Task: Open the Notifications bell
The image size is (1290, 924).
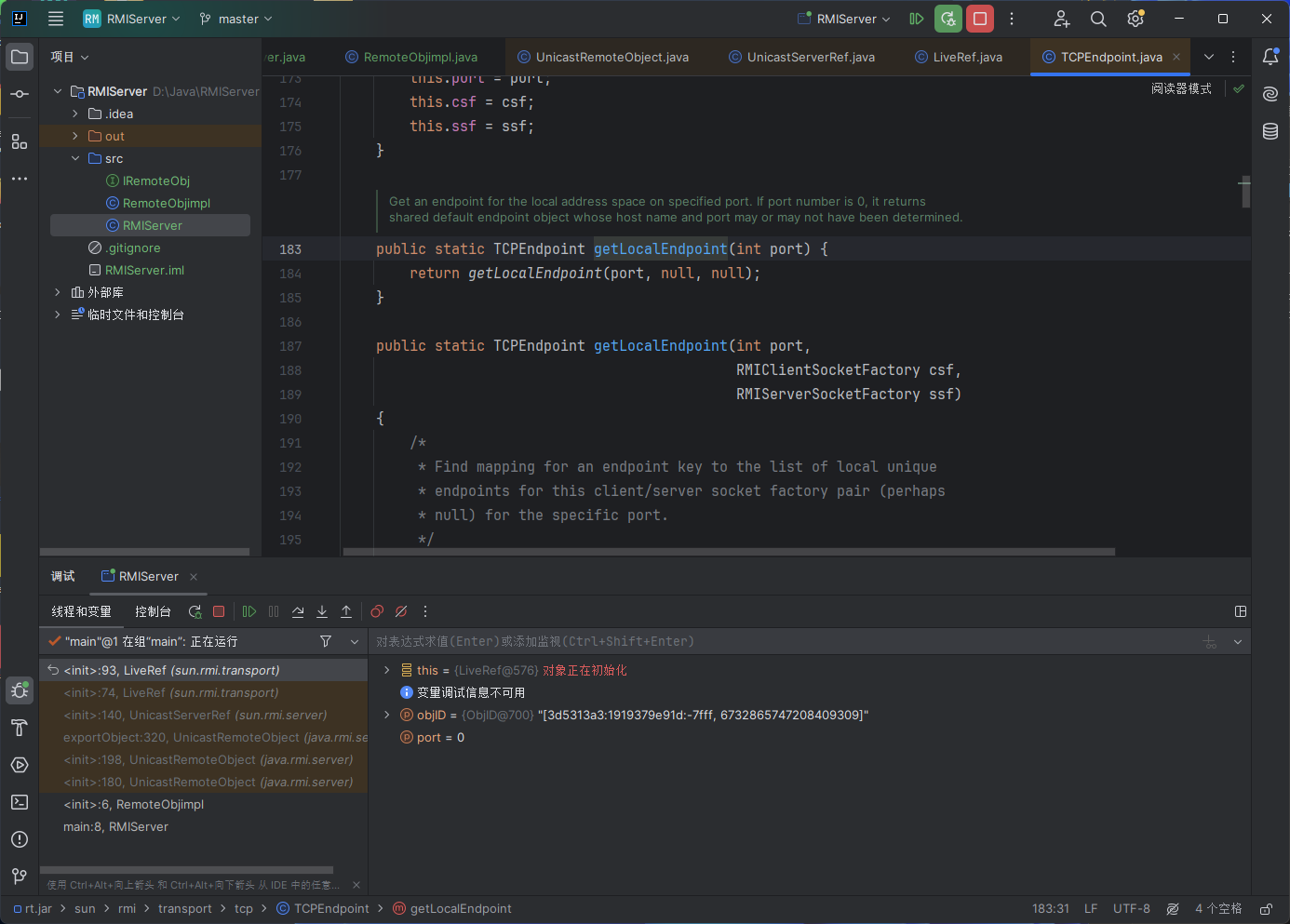Action: (1270, 57)
